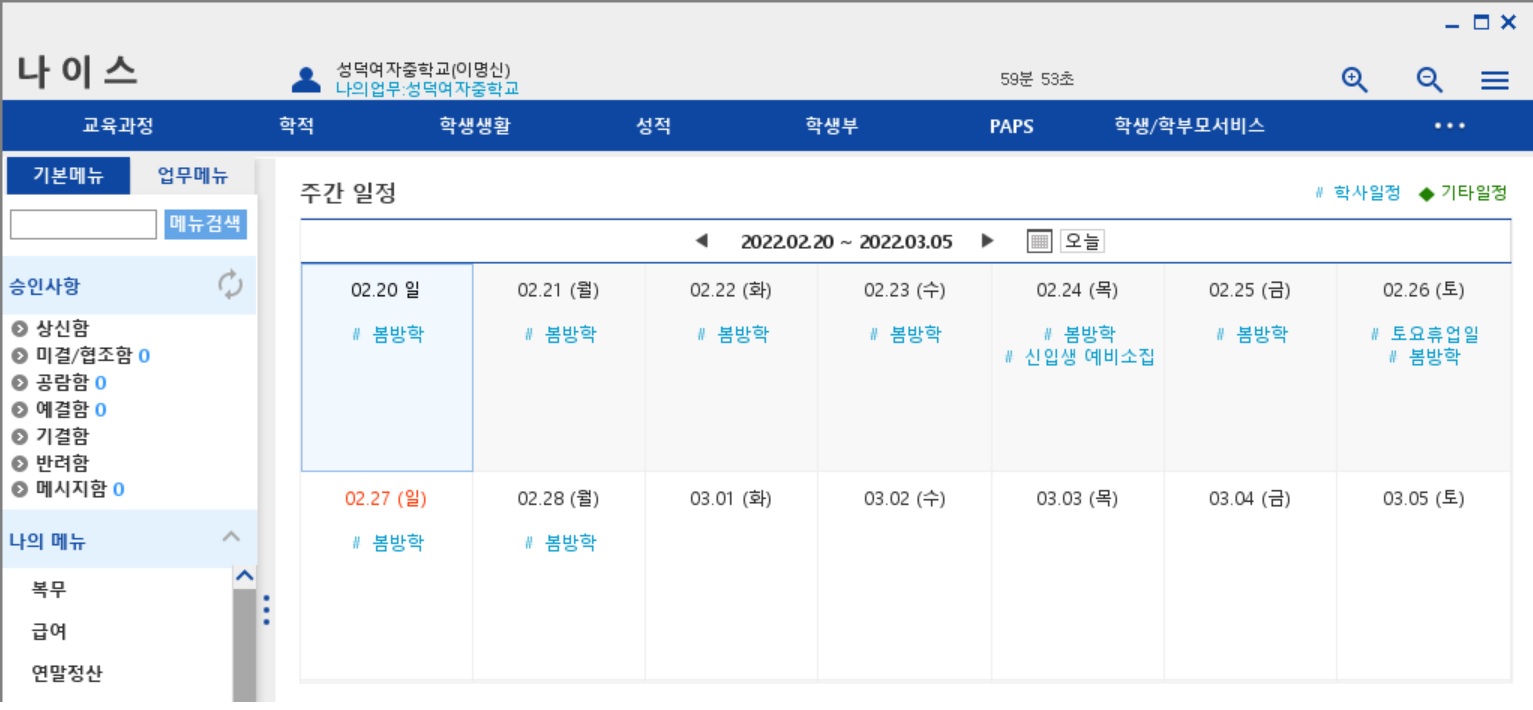The image size is (1533, 710).
Task: Open the 상신함 box
Action: point(62,328)
